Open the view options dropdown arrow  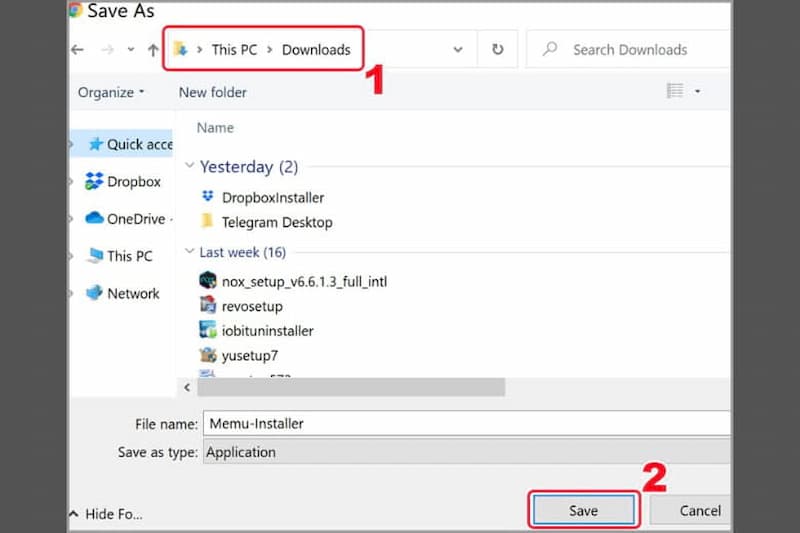tap(697, 92)
